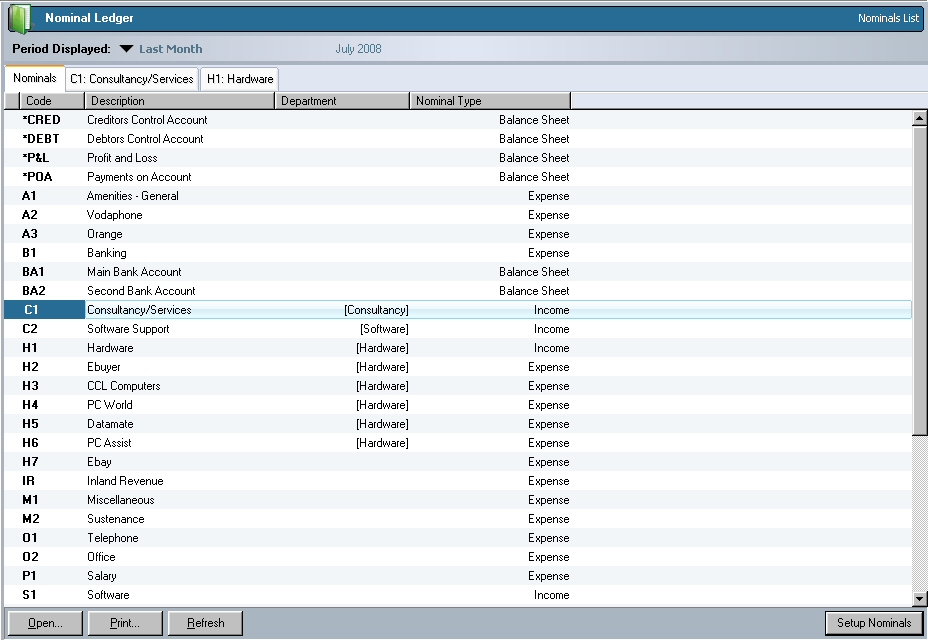This screenshot has height=640, width=928.
Task: Sort by the Code column header
Action: [x=51, y=101]
